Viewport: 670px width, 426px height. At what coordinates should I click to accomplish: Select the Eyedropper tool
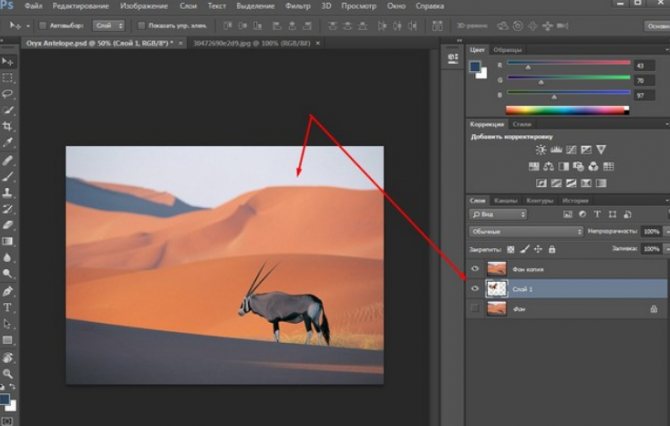point(7,142)
